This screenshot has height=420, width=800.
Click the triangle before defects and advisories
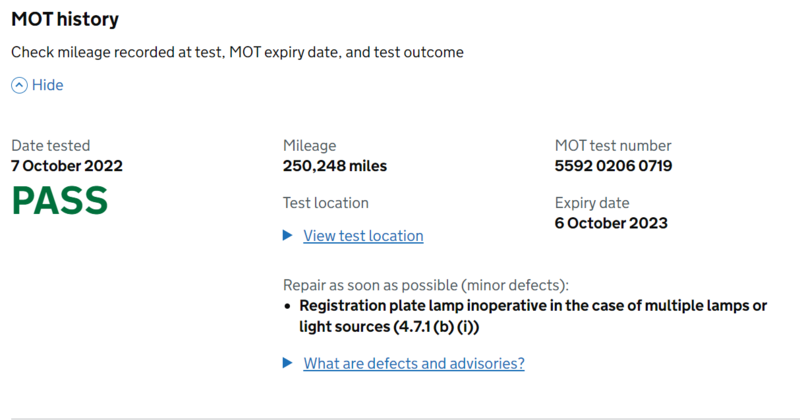288,363
